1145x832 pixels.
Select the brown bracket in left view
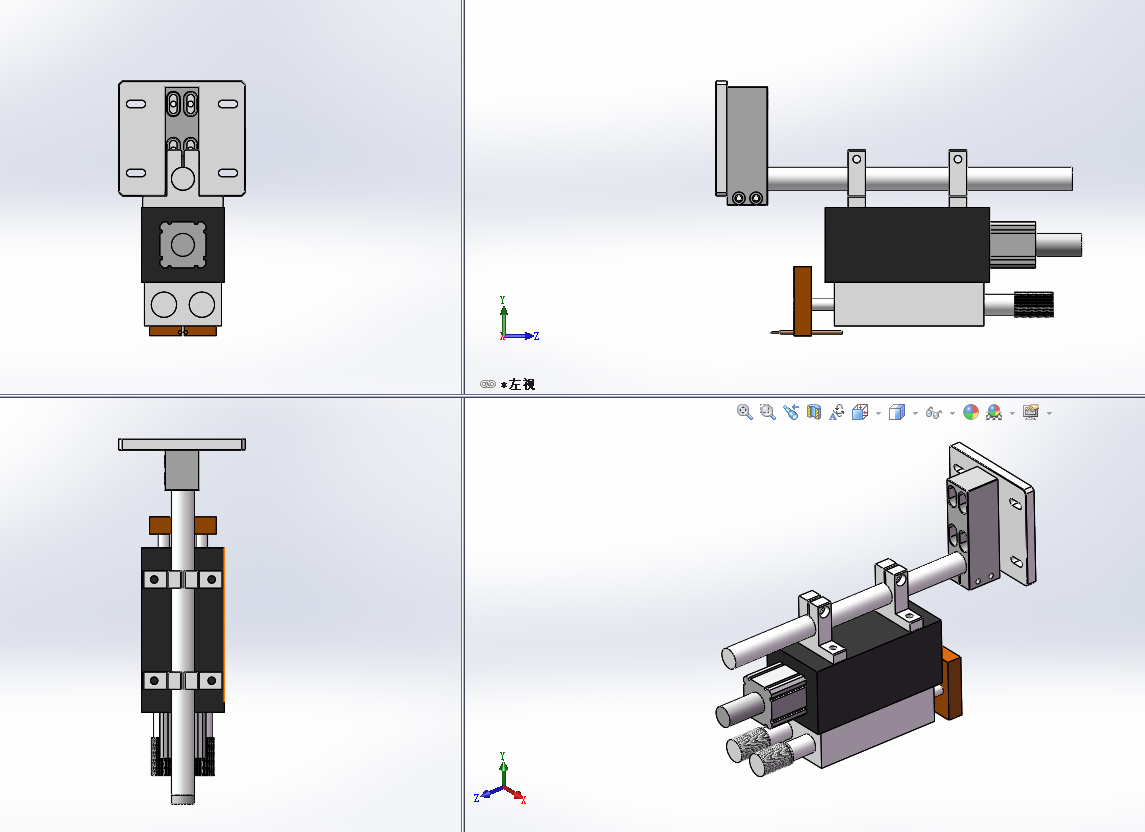[803, 301]
